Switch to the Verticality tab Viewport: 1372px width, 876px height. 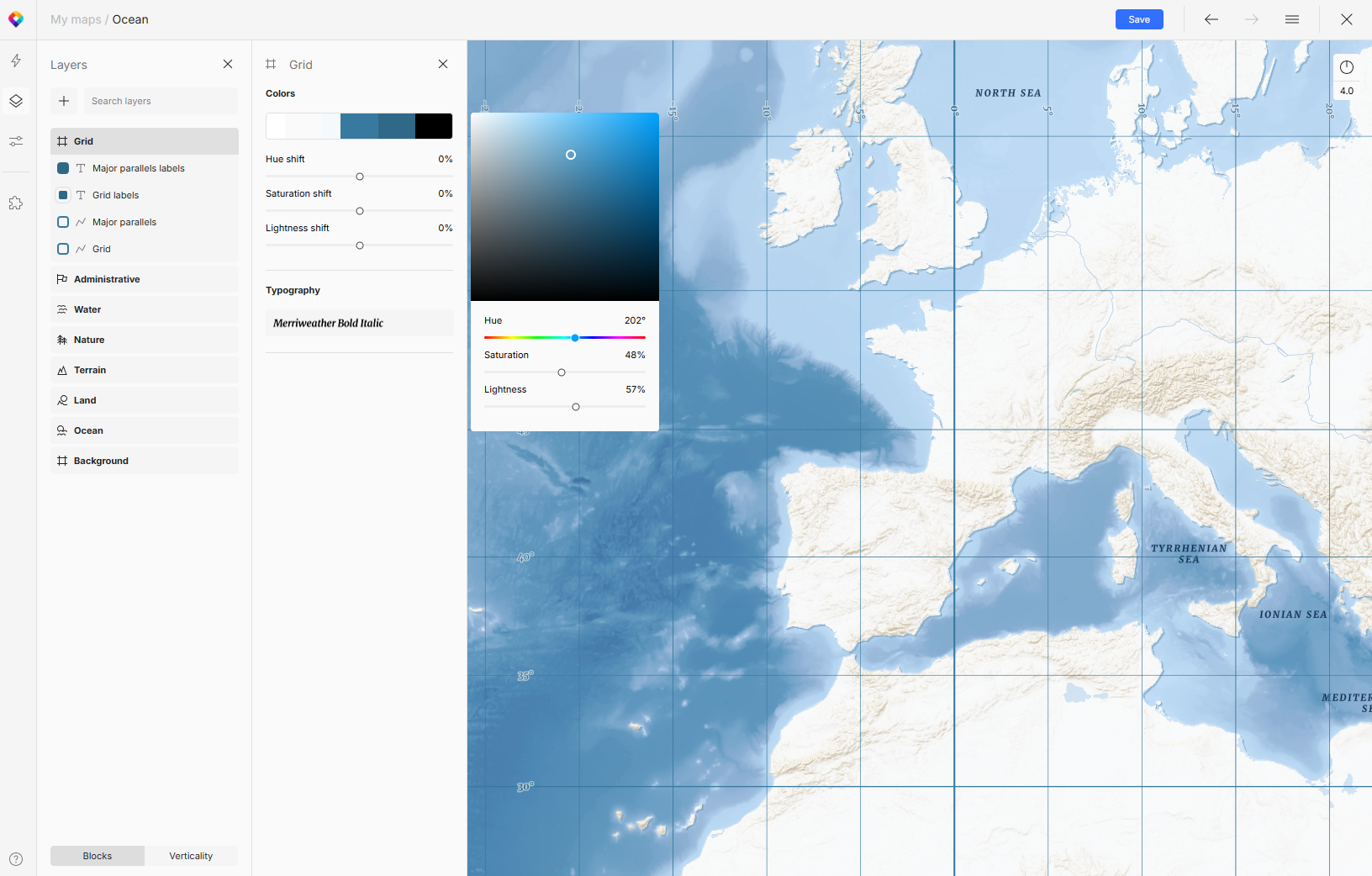click(x=191, y=855)
